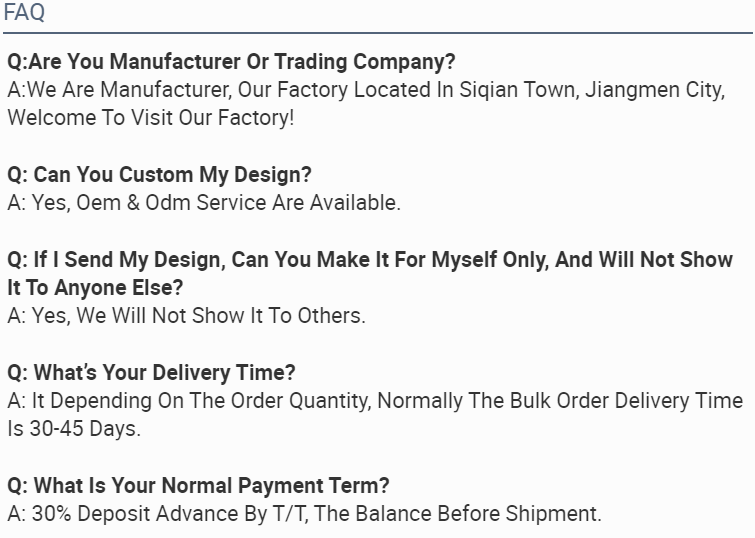Screen dimensions: 755x538
Task: Click the horizontal divider under FAQ
Action: (378, 33)
